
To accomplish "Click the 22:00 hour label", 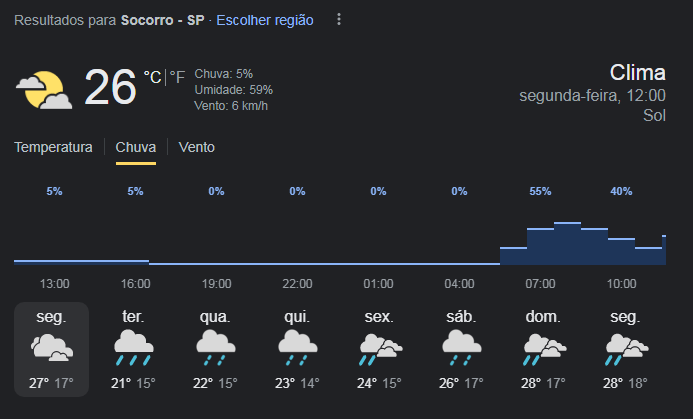I will pos(297,284).
